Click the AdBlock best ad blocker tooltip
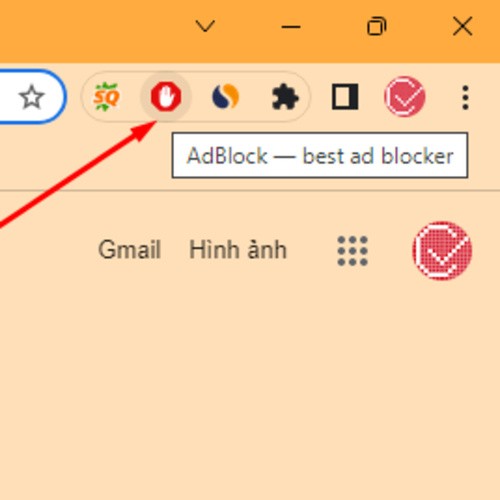500x500 pixels. pyautogui.click(x=320, y=155)
